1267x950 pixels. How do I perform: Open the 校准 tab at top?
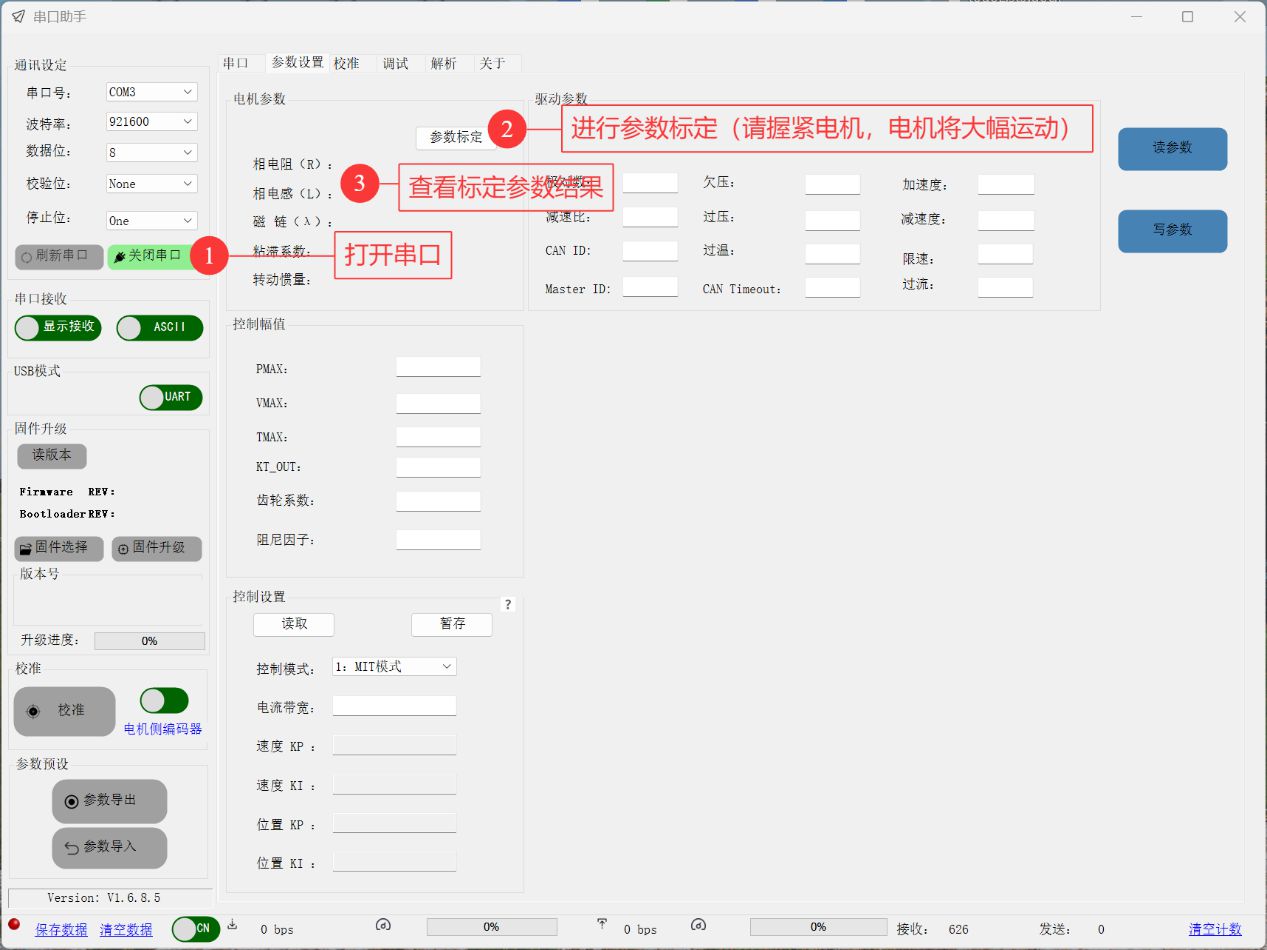click(347, 63)
